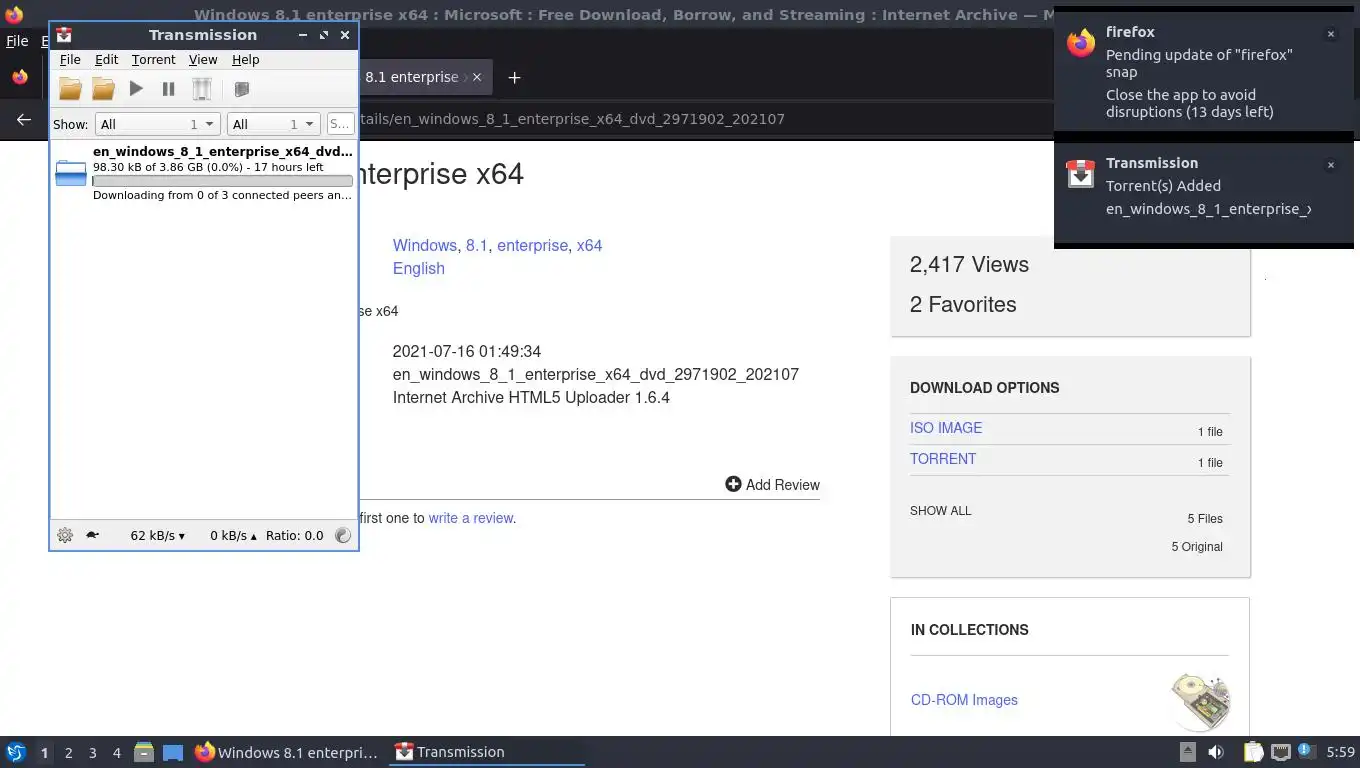Click the update notifier tray icon
1360x768 pixels.
click(1306, 751)
